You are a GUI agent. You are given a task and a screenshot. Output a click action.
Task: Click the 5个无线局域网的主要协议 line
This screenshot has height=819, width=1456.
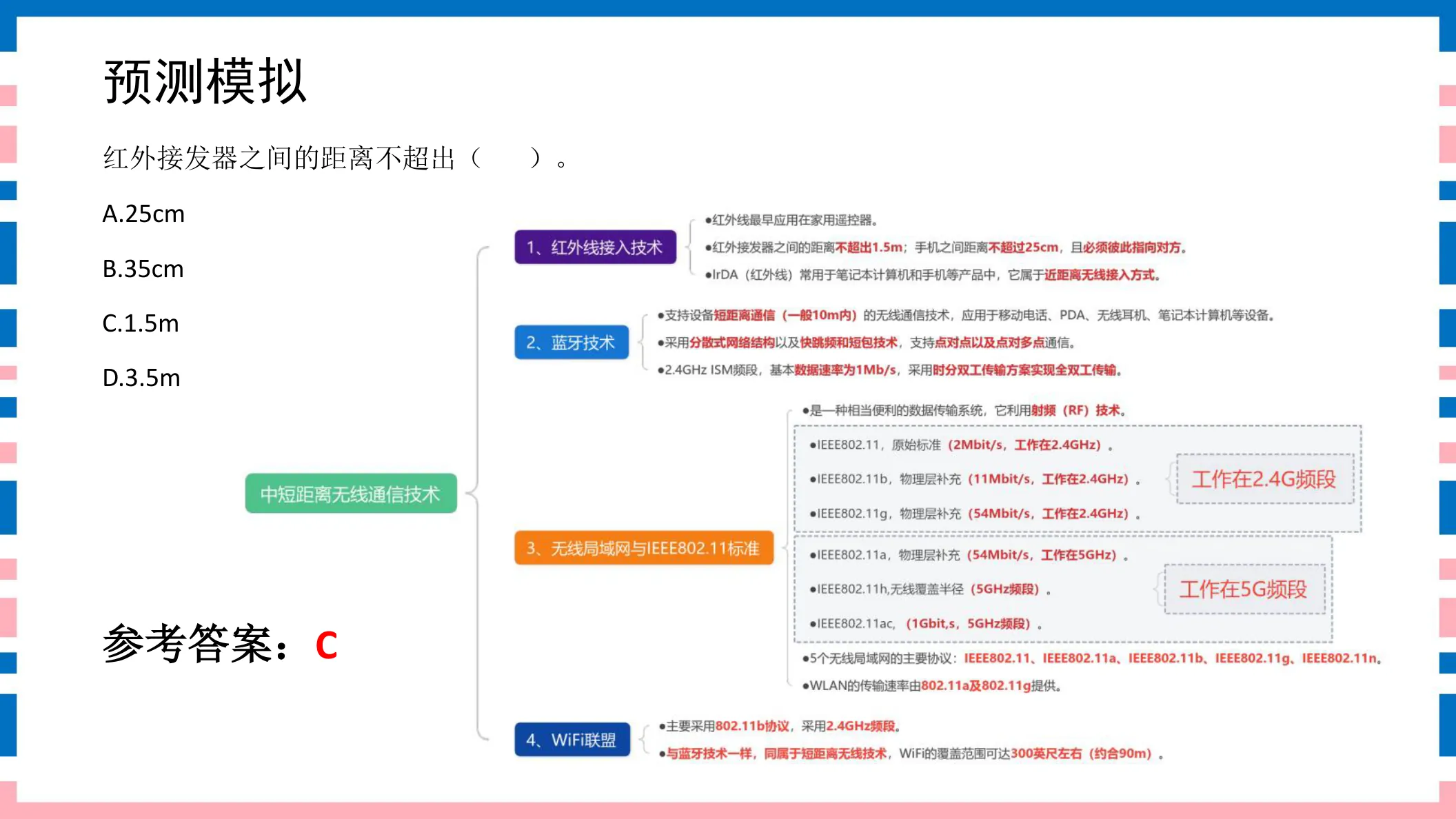click(x=1092, y=658)
